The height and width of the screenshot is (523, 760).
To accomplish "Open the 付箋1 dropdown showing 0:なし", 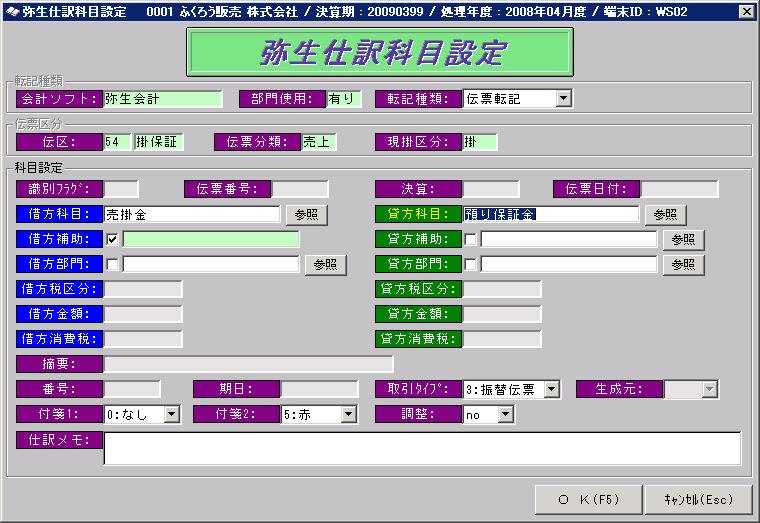I will point(172,414).
